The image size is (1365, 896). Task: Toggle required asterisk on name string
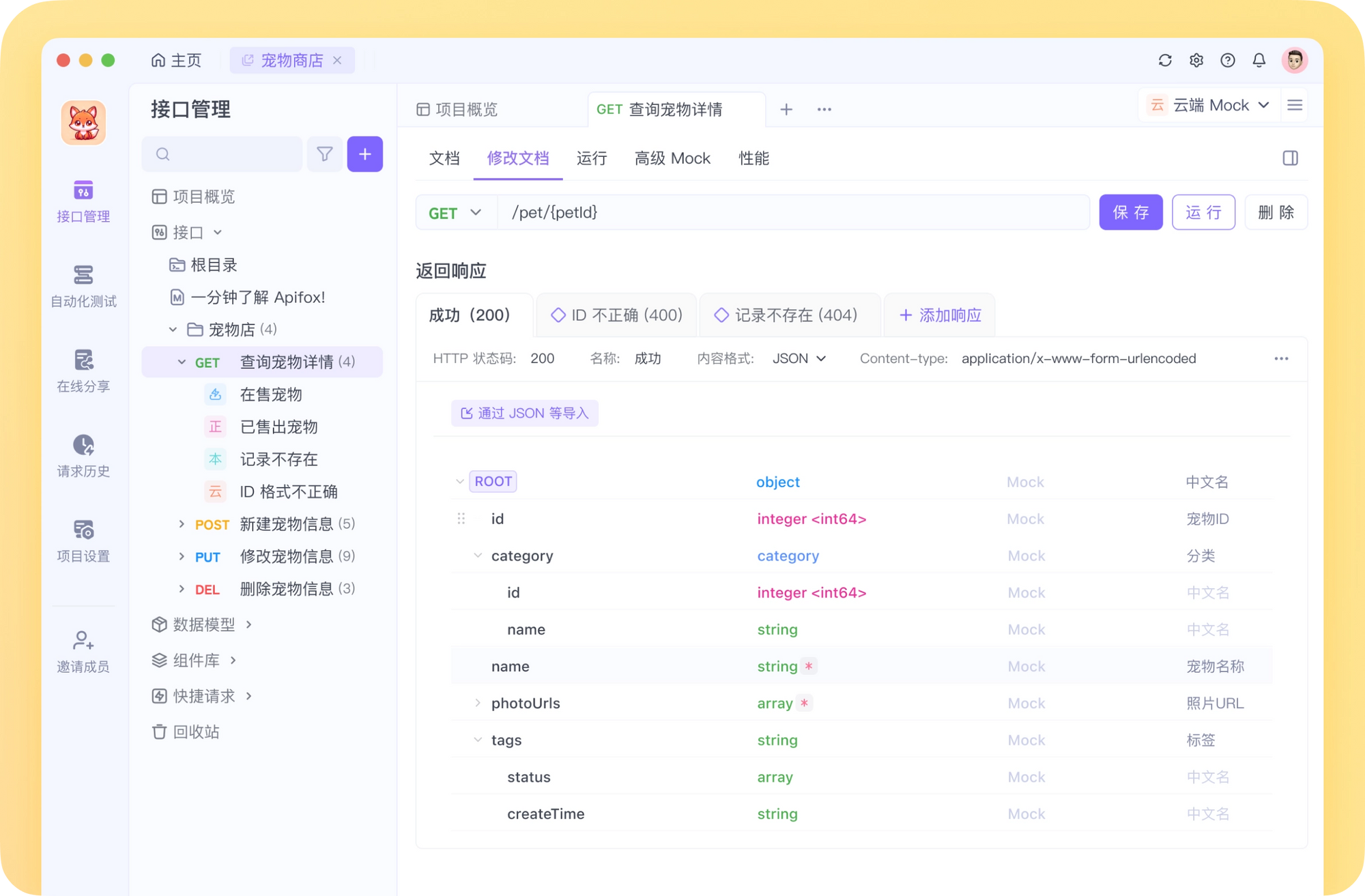809,666
